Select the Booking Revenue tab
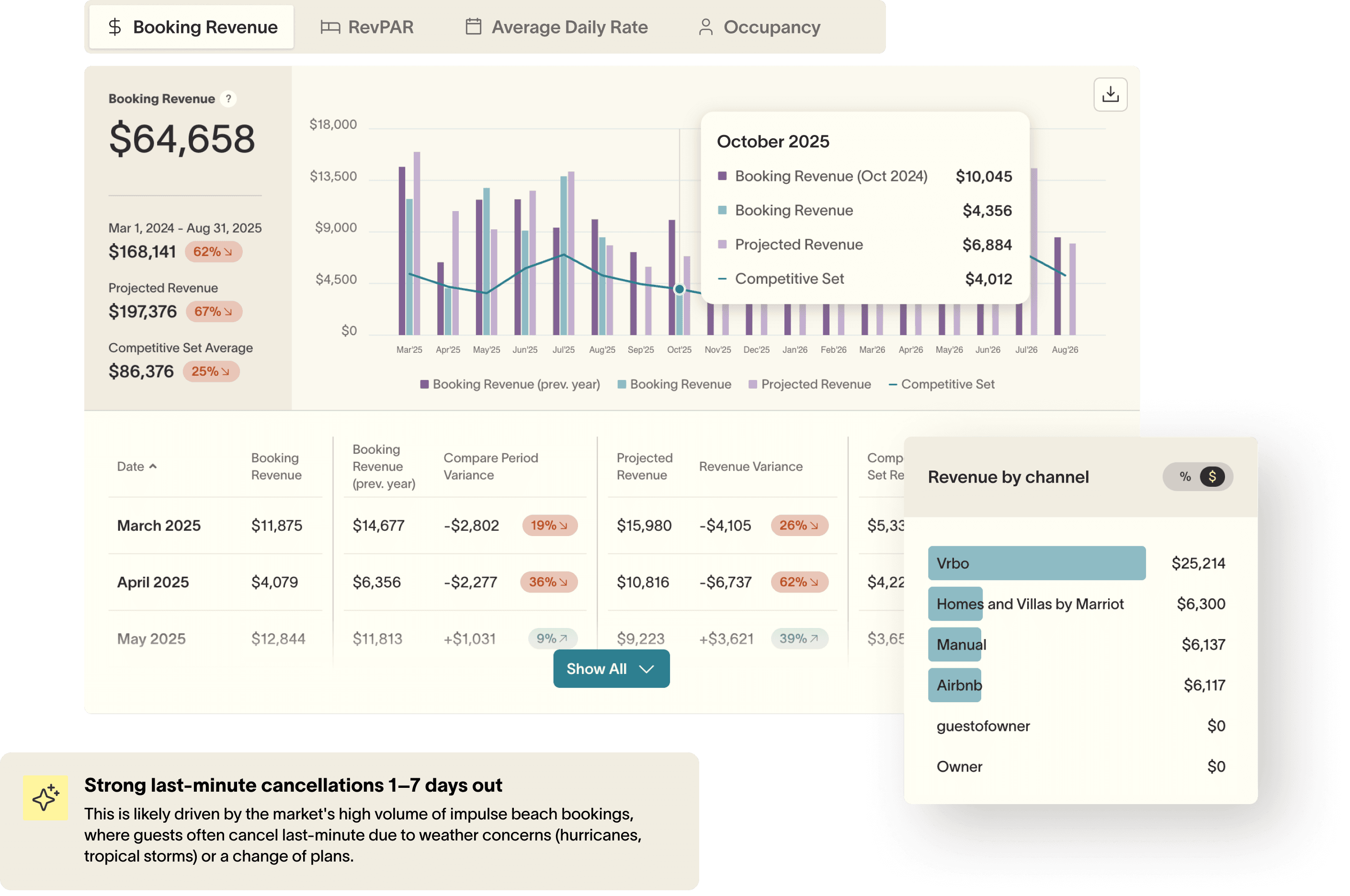 point(191,27)
